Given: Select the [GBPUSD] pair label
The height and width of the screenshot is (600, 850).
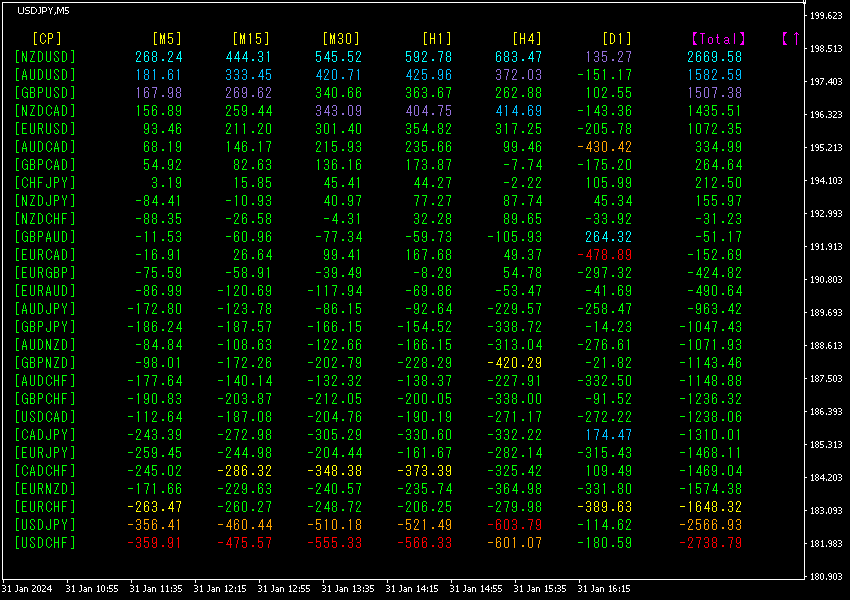Looking at the screenshot, I should click(45, 93).
